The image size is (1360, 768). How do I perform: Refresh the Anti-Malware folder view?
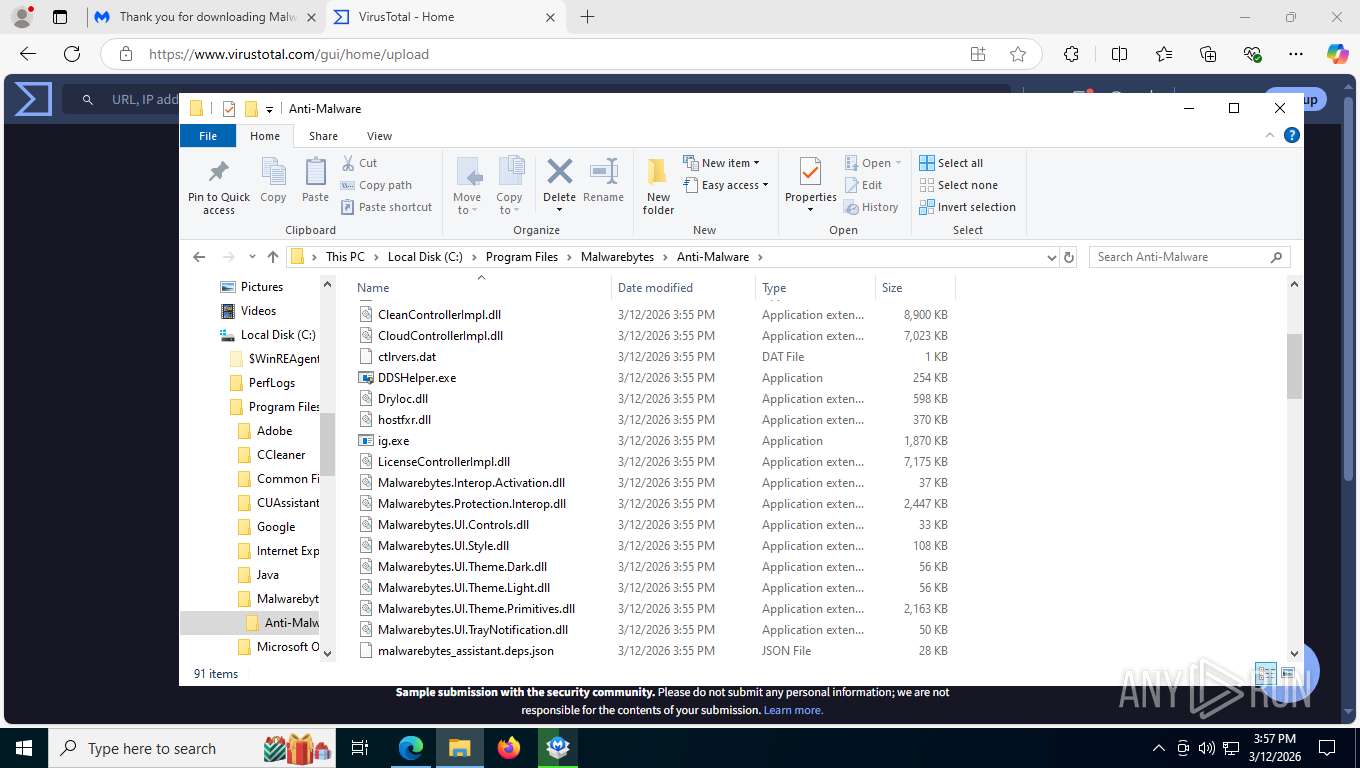[x=1069, y=257]
